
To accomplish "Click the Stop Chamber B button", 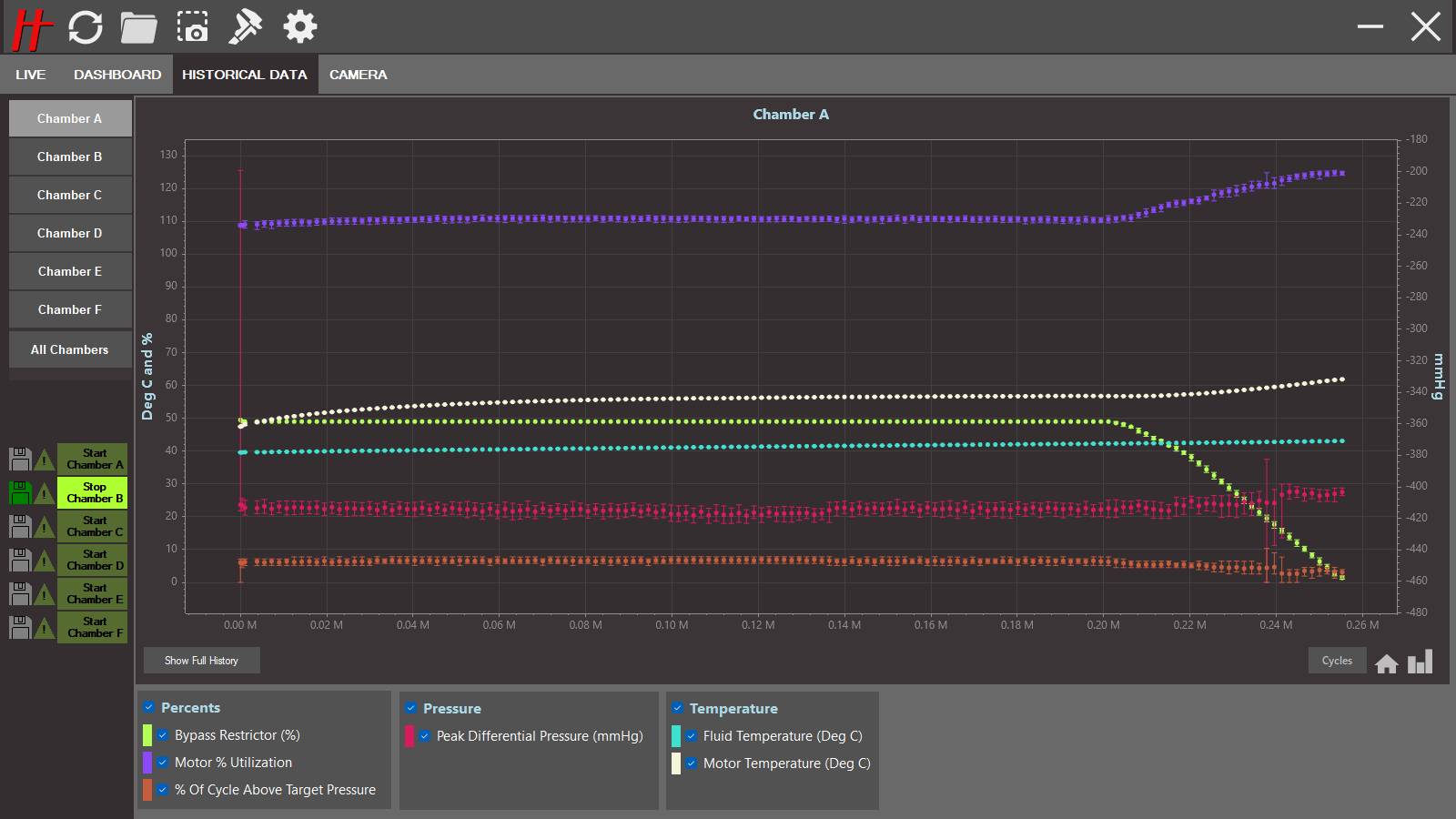I will pyautogui.click(x=94, y=492).
